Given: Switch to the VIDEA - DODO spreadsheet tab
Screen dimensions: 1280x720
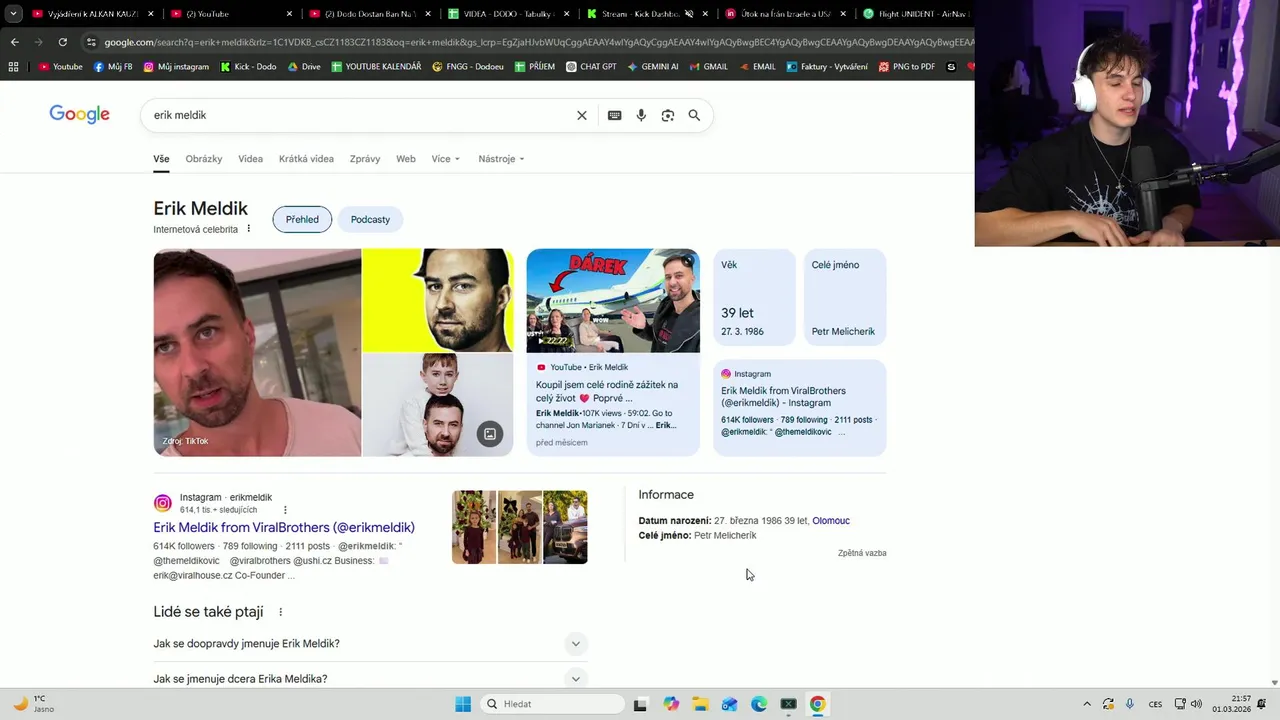Looking at the screenshot, I should tap(509, 14).
